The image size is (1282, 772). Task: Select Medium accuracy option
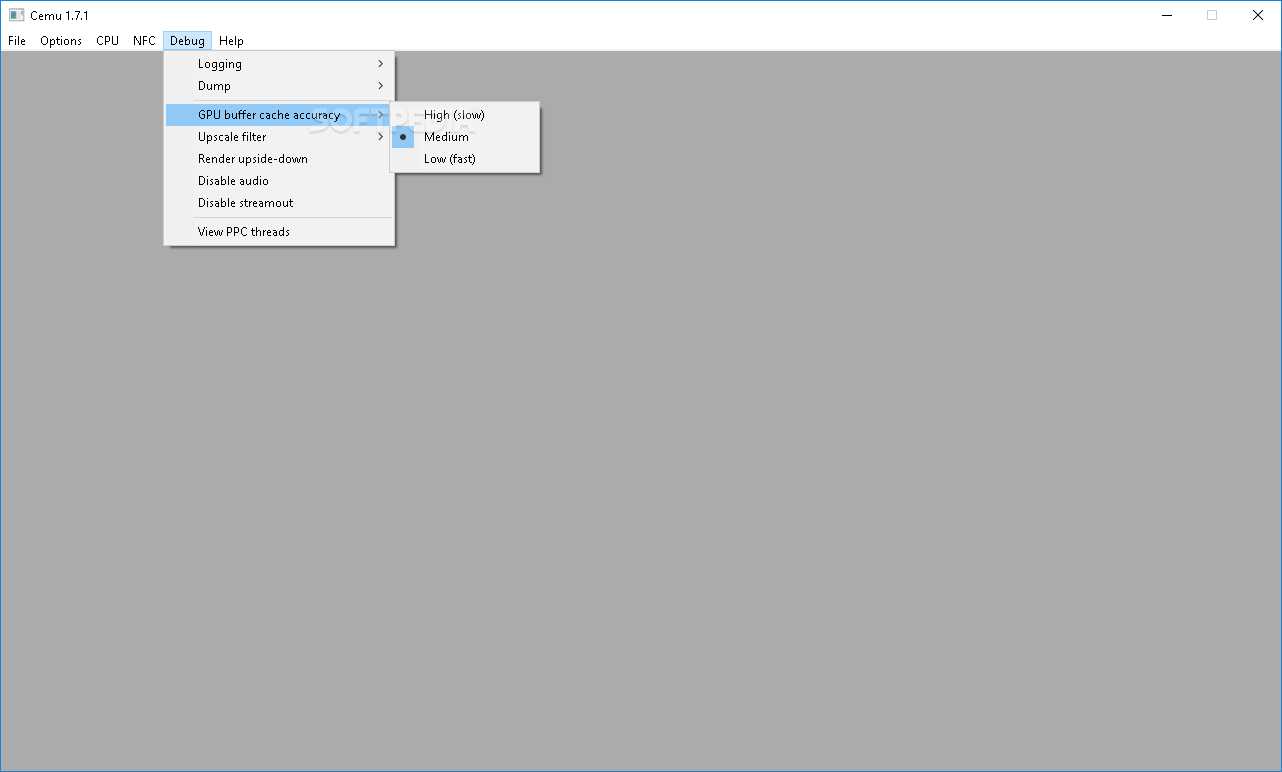coord(465,137)
